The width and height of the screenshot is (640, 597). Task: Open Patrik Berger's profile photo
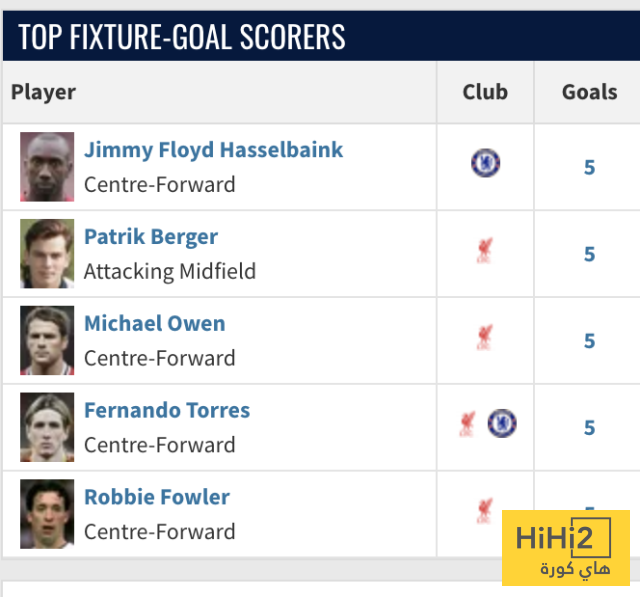(x=47, y=254)
